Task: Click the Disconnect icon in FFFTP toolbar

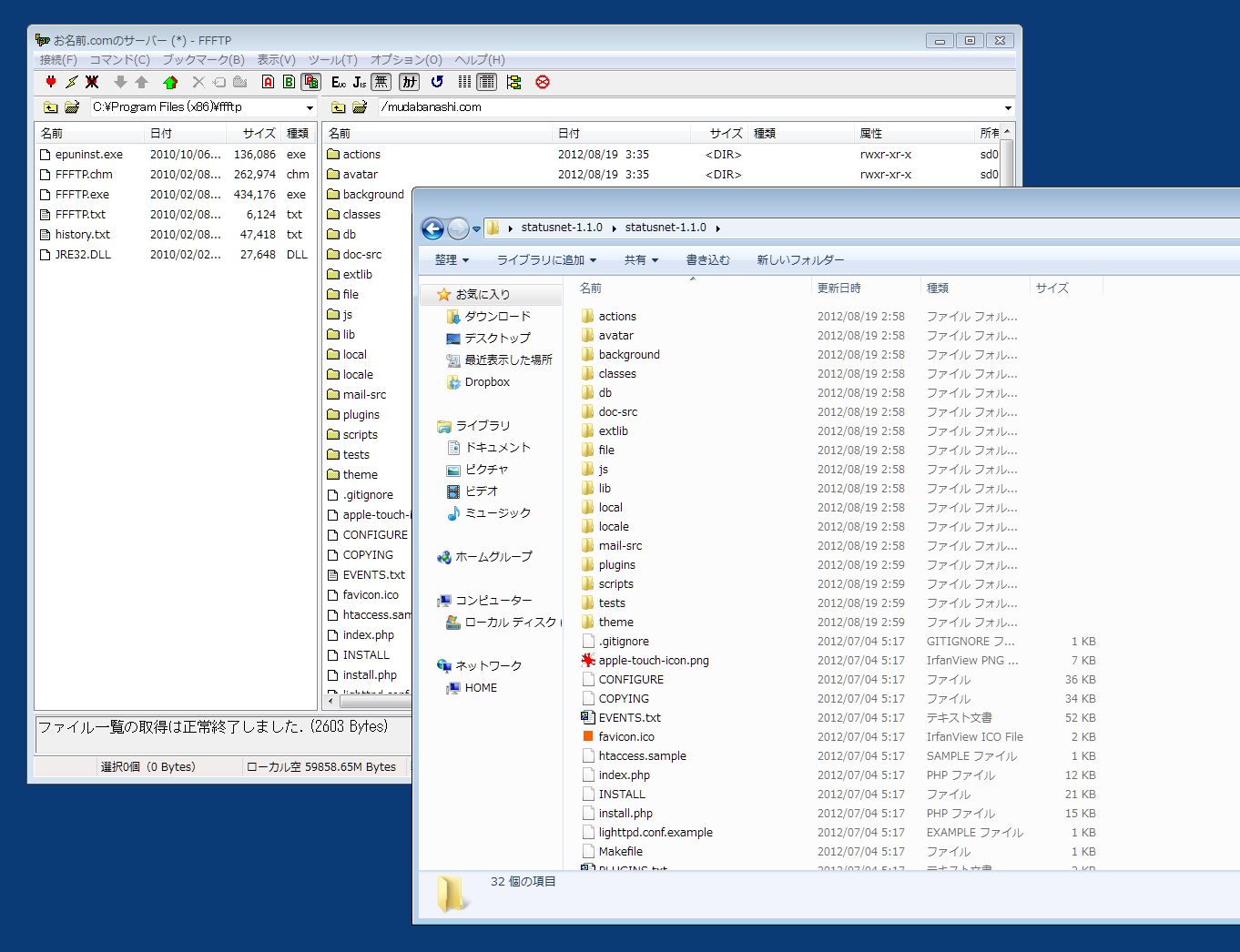Action: click(x=92, y=82)
